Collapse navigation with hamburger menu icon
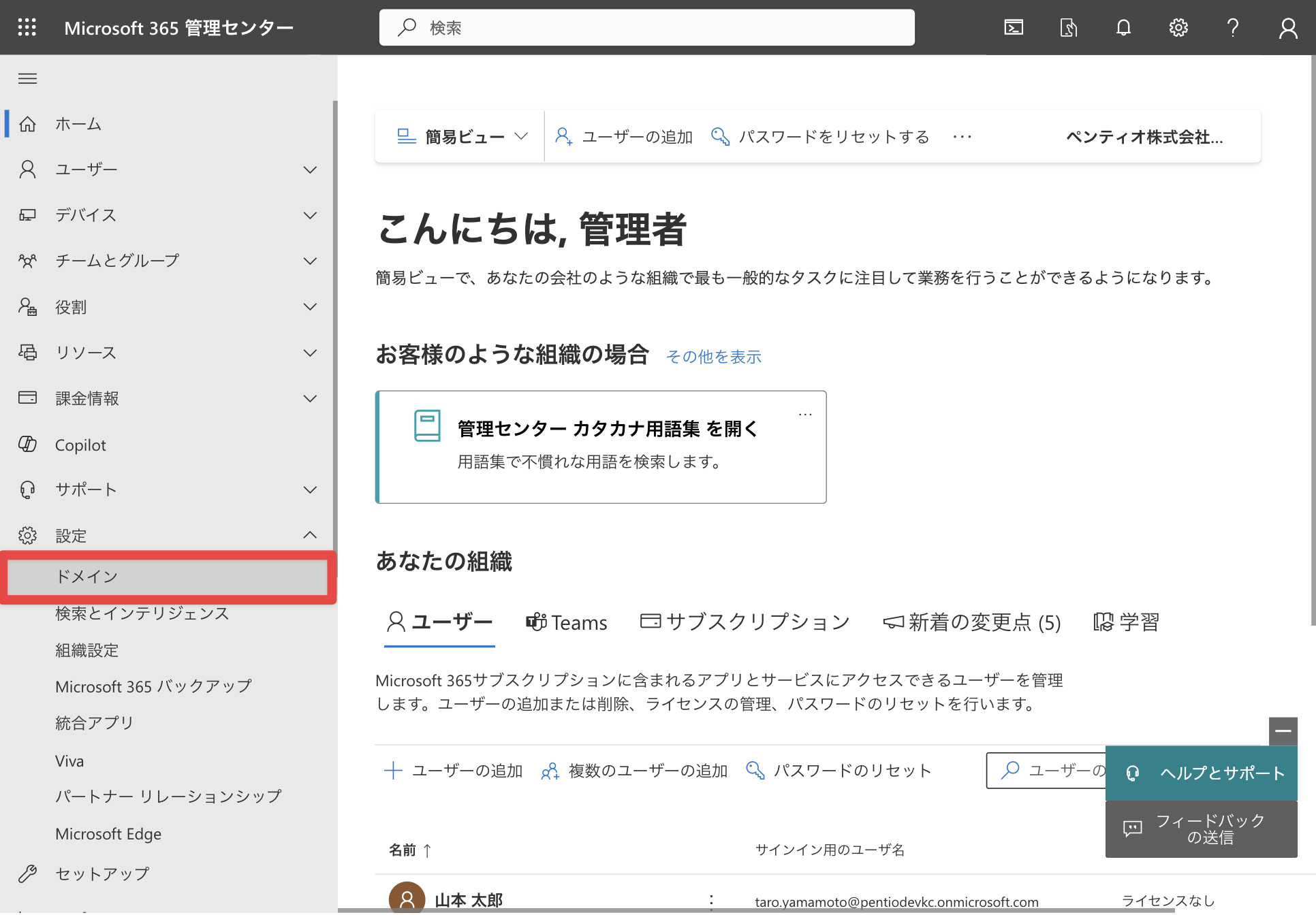 pos(27,78)
